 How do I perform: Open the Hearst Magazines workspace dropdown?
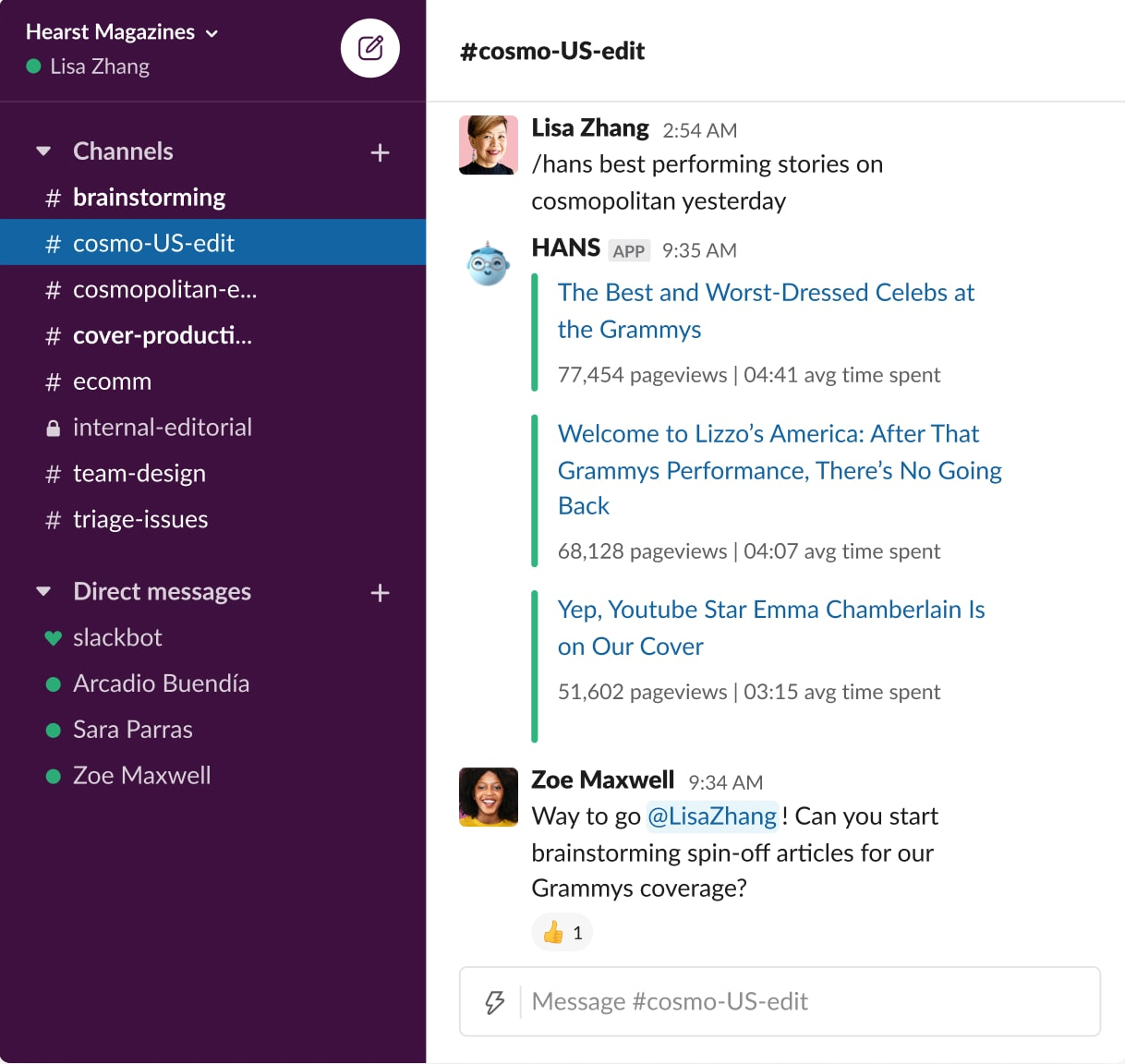(122, 32)
